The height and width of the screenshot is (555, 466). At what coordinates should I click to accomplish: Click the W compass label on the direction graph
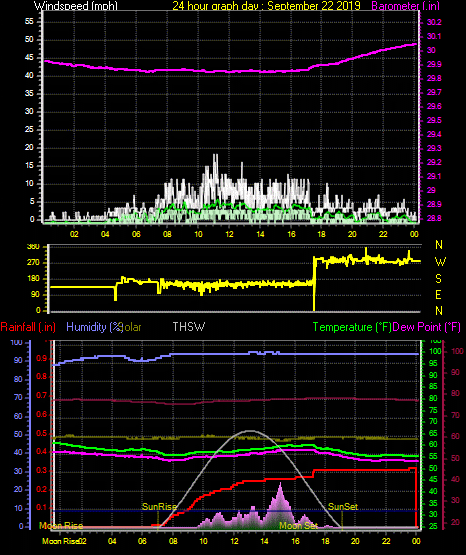click(x=440, y=262)
